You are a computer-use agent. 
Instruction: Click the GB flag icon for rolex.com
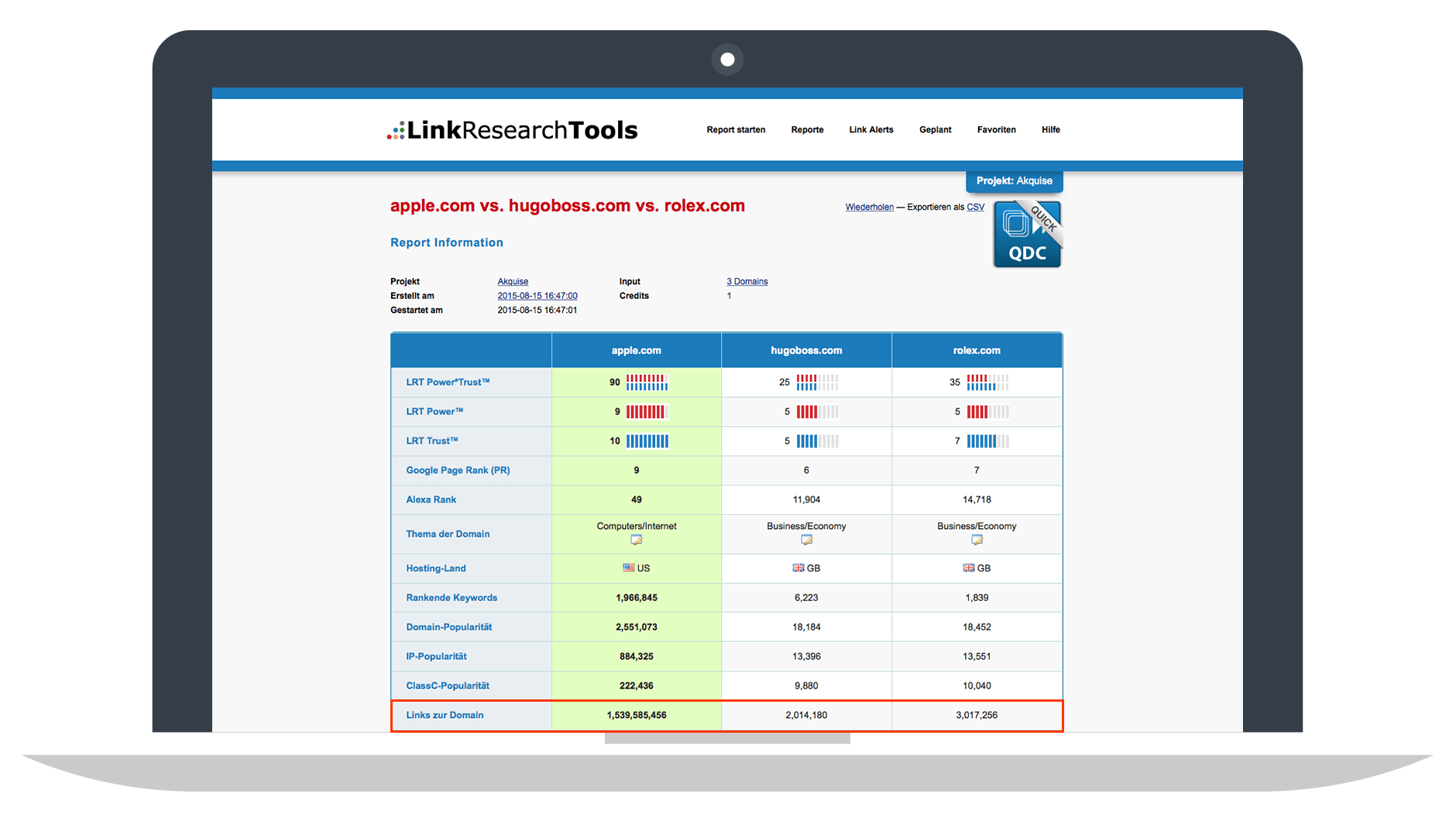[968, 568]
